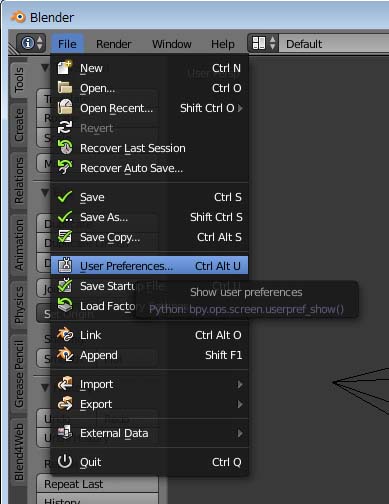Click the Recover Last Session clock icon
Screen dimensions: 389x504
[65, 147]
